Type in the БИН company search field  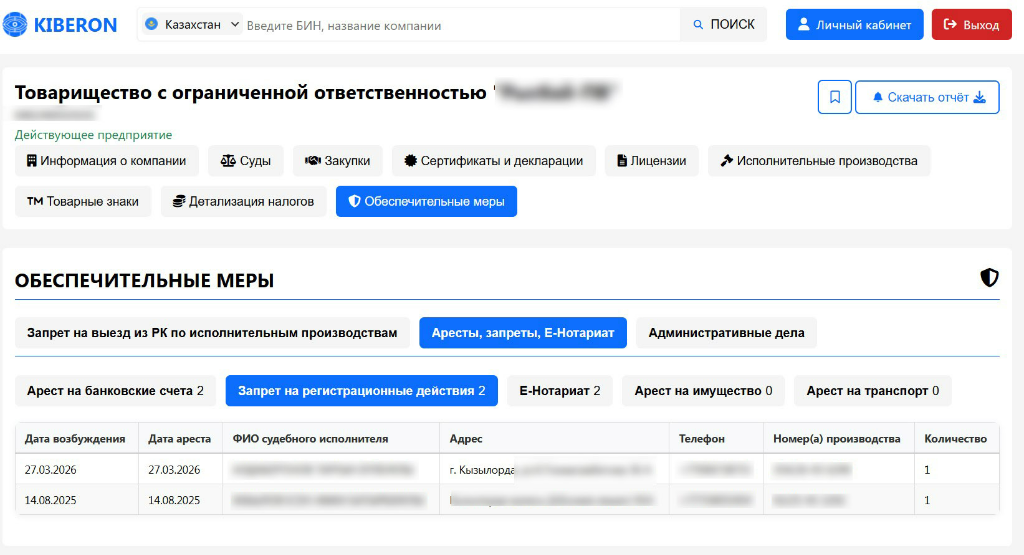(x=460, y=25)
